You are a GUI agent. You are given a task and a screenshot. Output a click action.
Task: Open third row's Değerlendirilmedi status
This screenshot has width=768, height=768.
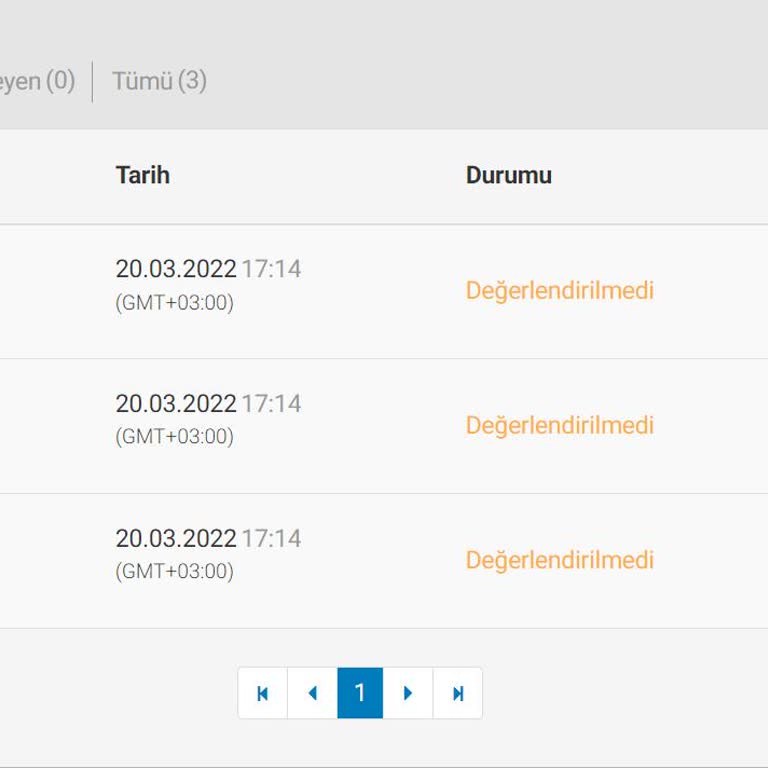(x=560, y=560)
